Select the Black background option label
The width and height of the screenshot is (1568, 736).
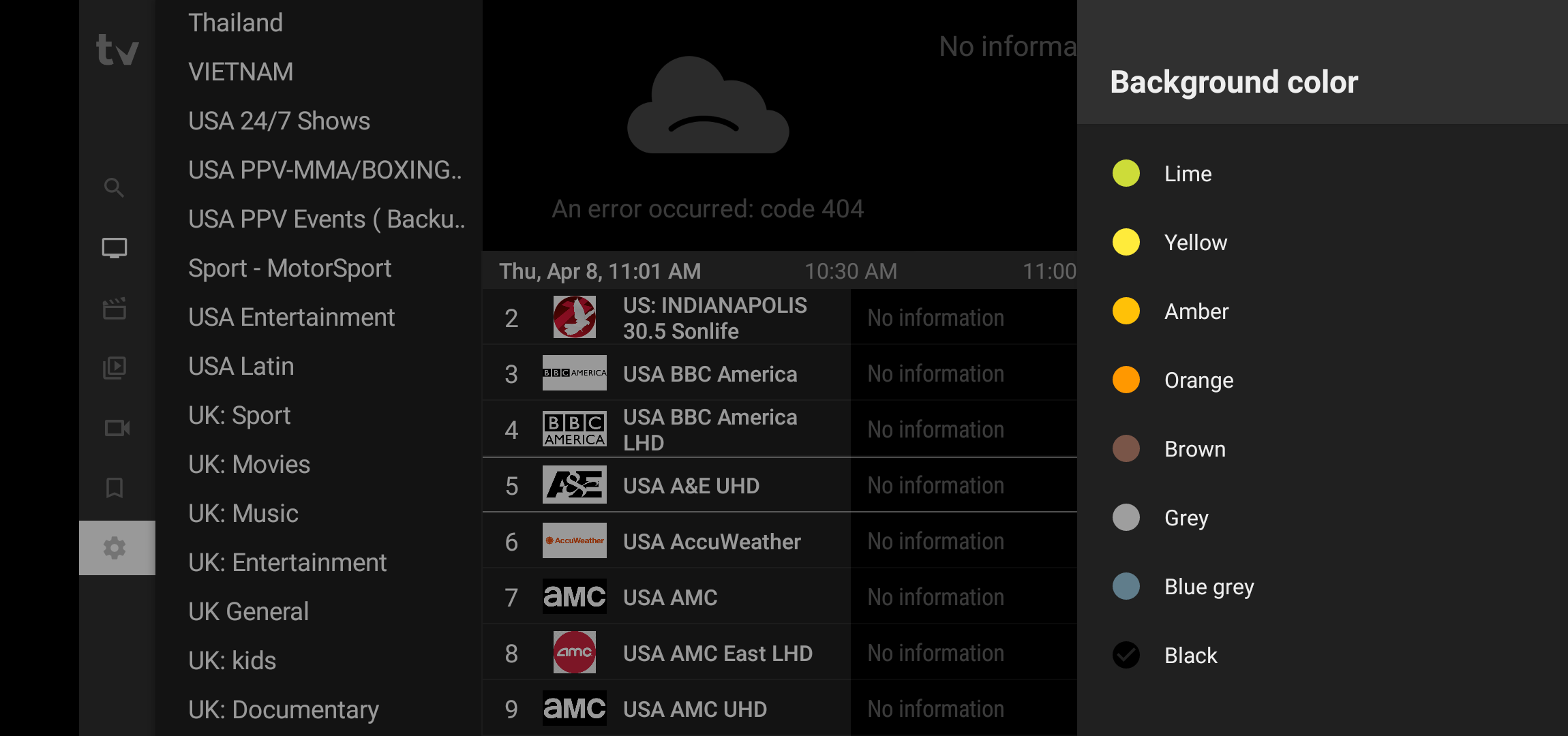[x=1190, y=656]
